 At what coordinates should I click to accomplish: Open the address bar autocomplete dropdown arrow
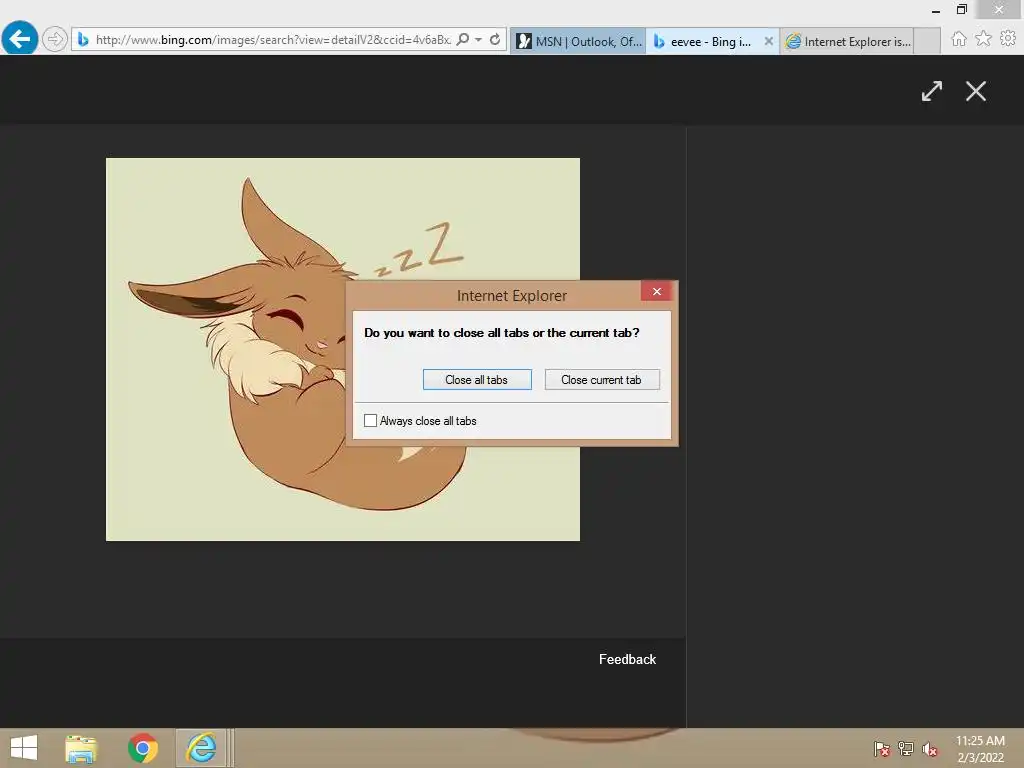478,40
